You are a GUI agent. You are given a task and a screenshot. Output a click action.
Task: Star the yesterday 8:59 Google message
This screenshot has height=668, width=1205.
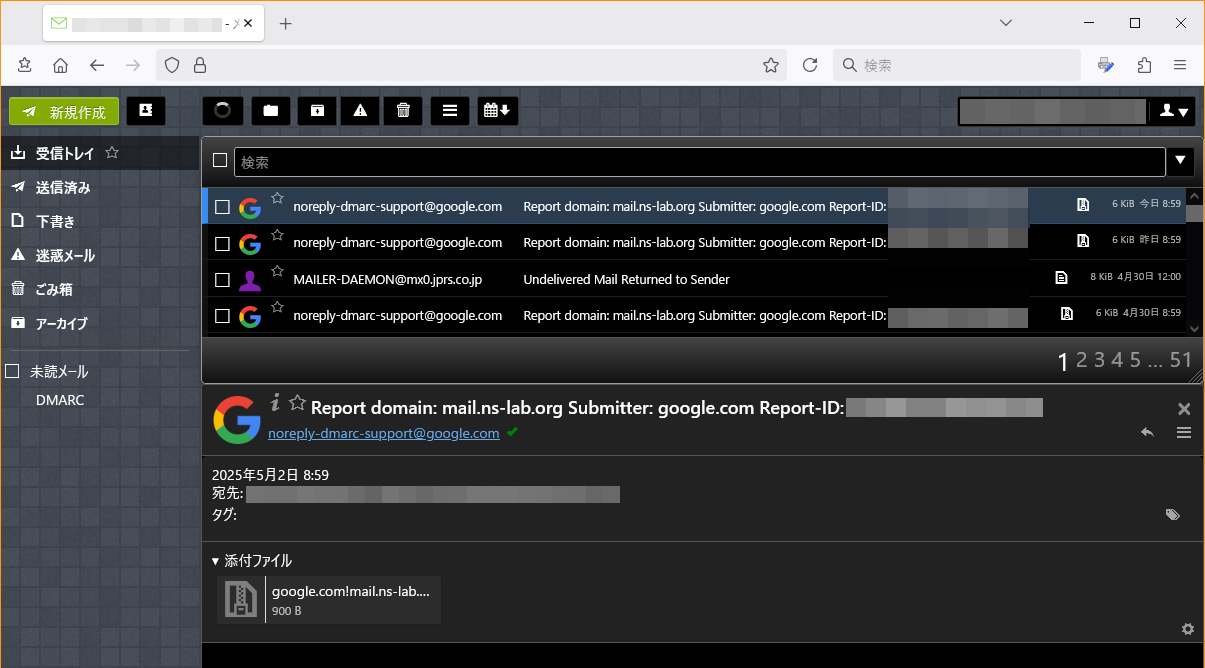(x=277, y=235)
